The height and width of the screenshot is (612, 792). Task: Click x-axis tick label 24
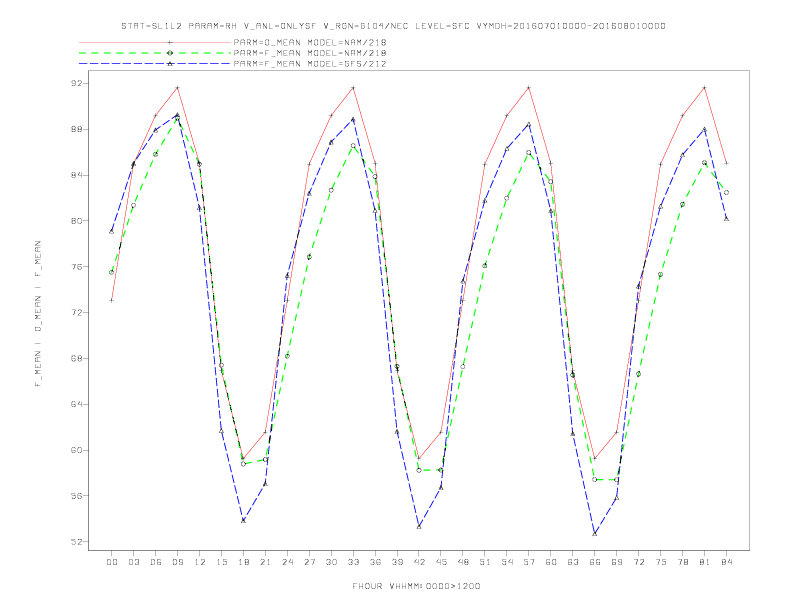pyautogui.click(x=287, y=562)
